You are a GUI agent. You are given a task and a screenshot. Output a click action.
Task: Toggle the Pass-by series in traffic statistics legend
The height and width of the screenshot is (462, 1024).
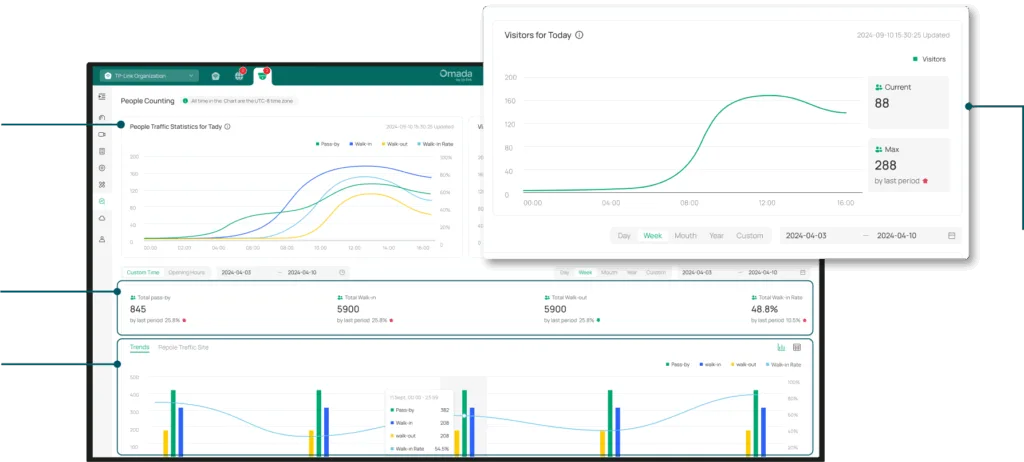pos(327,144)
